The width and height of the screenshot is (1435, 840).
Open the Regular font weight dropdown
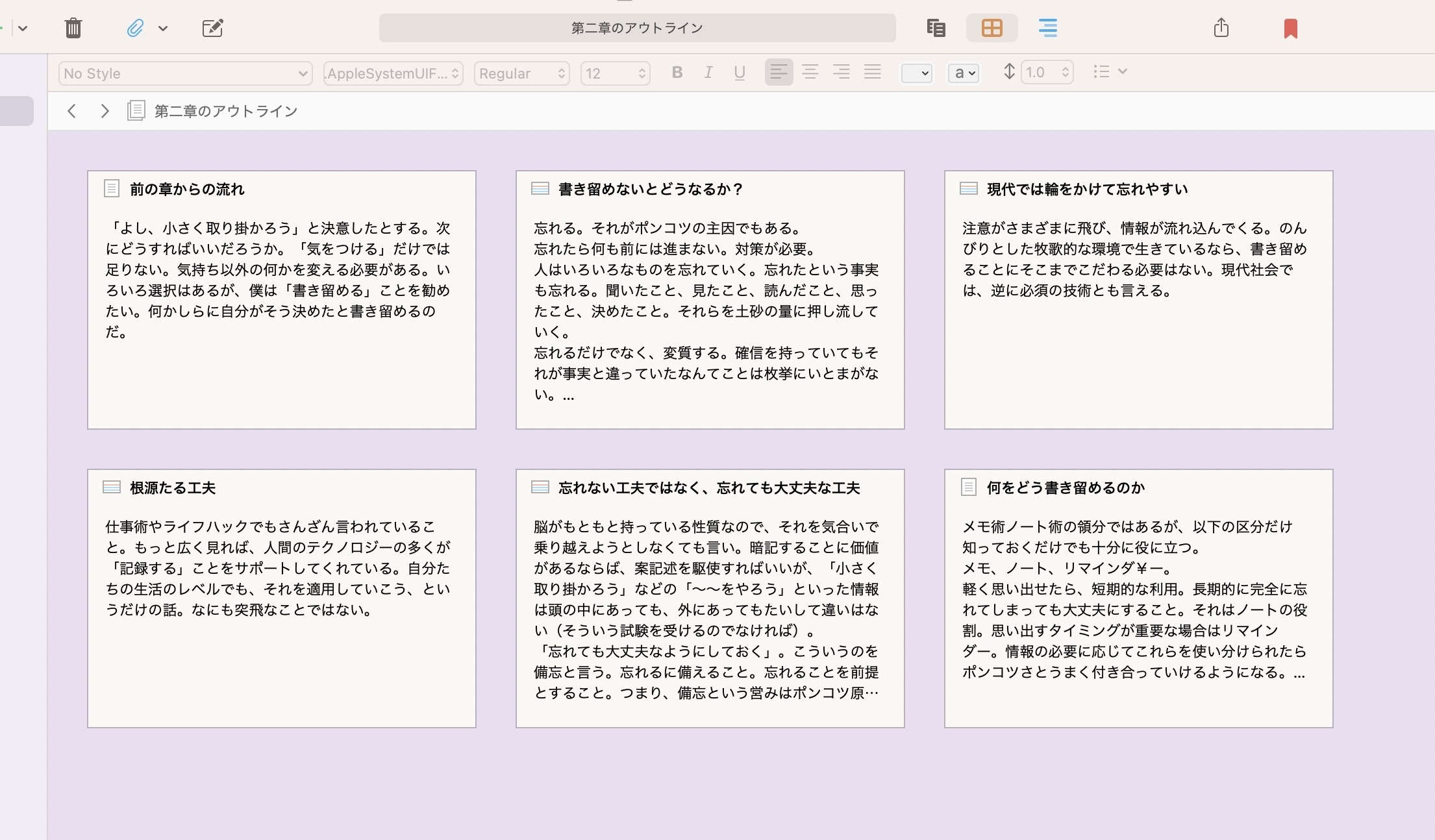[x=521, y=73]
